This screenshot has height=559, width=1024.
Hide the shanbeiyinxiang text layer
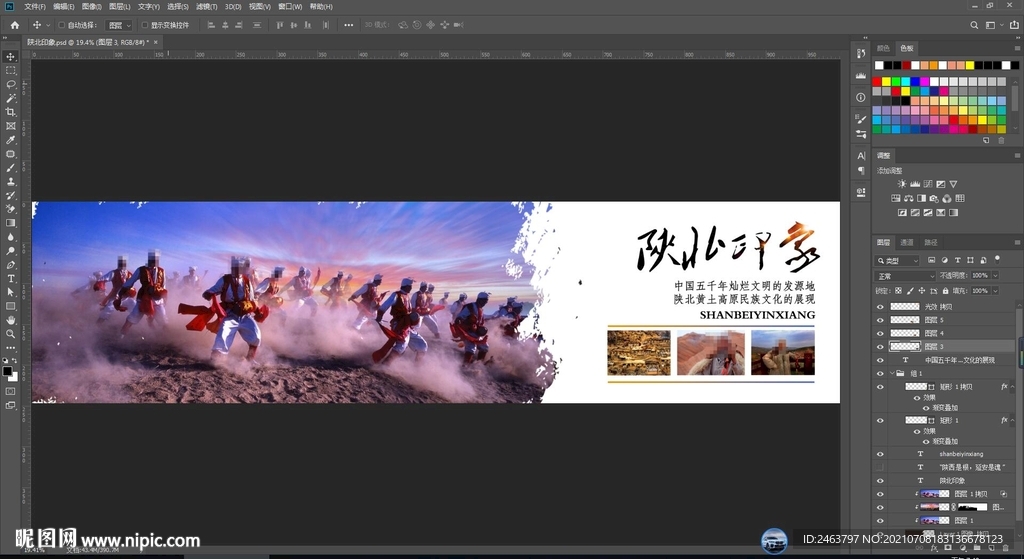point(880,454)
